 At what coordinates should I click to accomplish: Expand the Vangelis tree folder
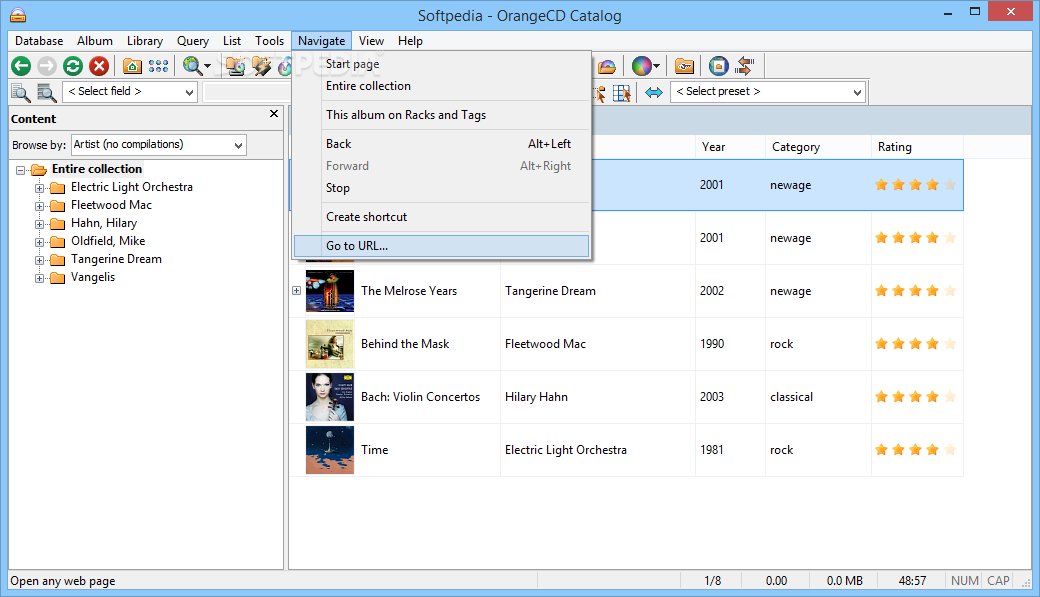[39, 278]
